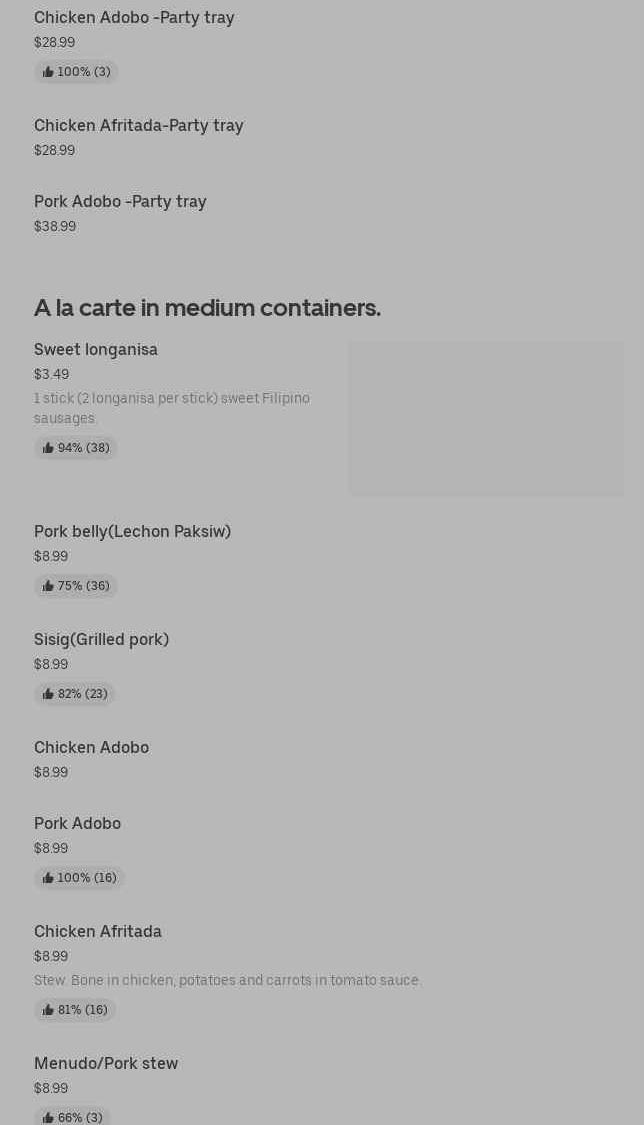The image size is (644, 1125).
Task: Choose the Sisig(Grilled pork) item
Action: click(x=101, y=640)
